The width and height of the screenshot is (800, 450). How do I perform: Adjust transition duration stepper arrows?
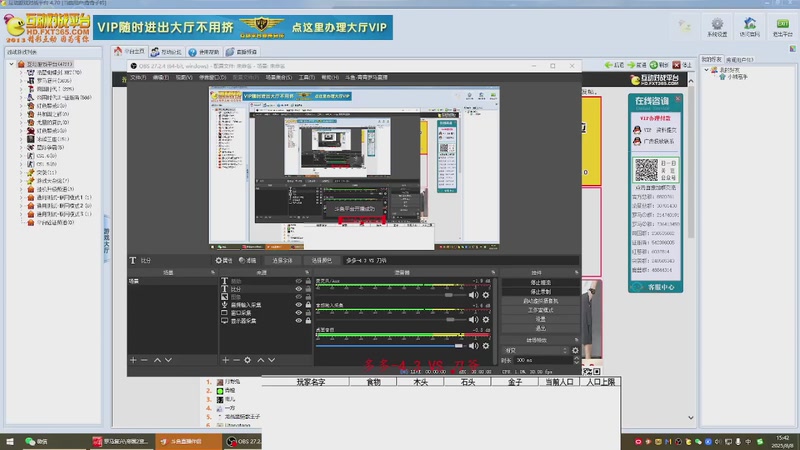(x=577, y=360)
